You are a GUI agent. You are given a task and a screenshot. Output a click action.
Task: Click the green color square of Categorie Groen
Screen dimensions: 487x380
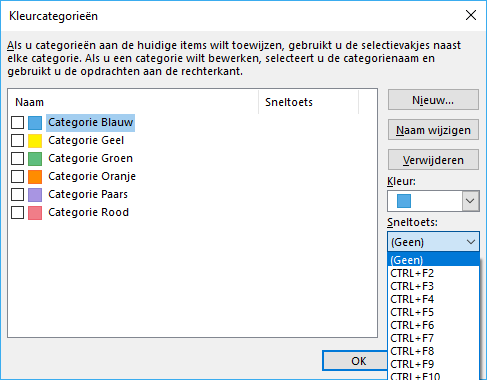(x=35, y=159)
